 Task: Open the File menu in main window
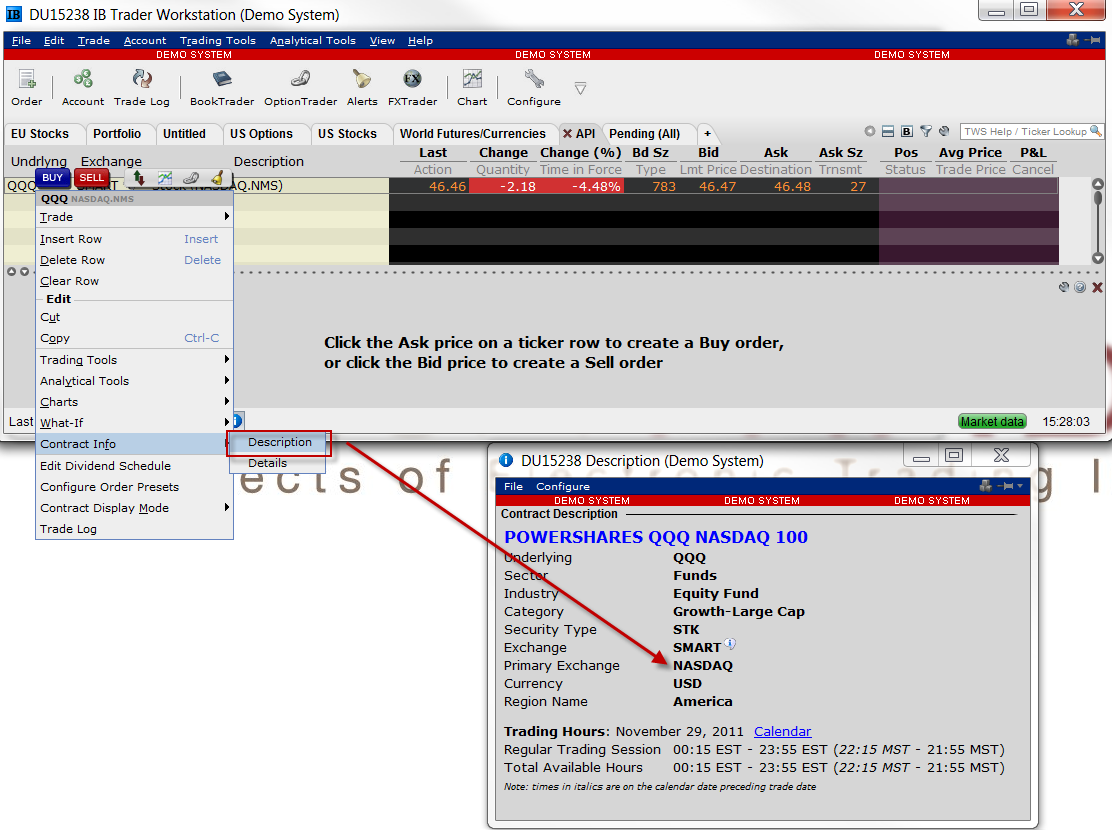point(21,40)
